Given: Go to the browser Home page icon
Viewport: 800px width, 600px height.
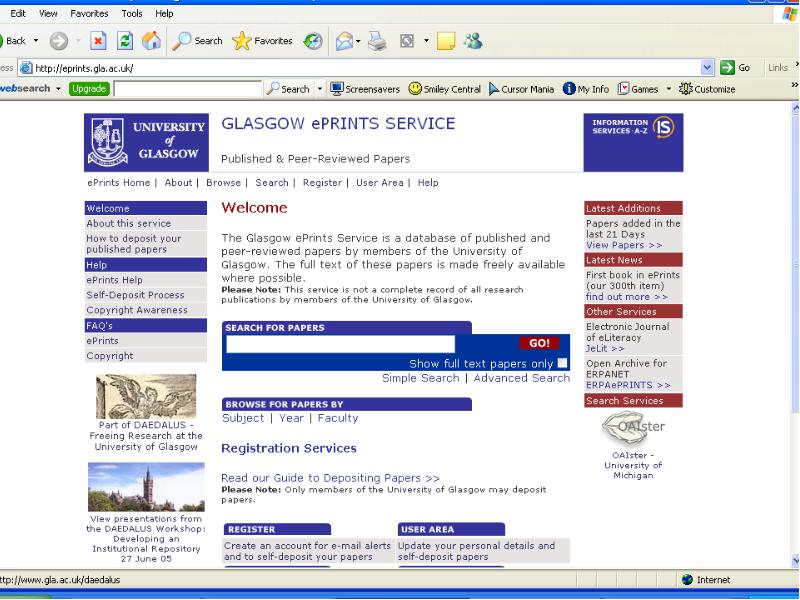Looking at the screenshot, I should [x=152, y=41].
